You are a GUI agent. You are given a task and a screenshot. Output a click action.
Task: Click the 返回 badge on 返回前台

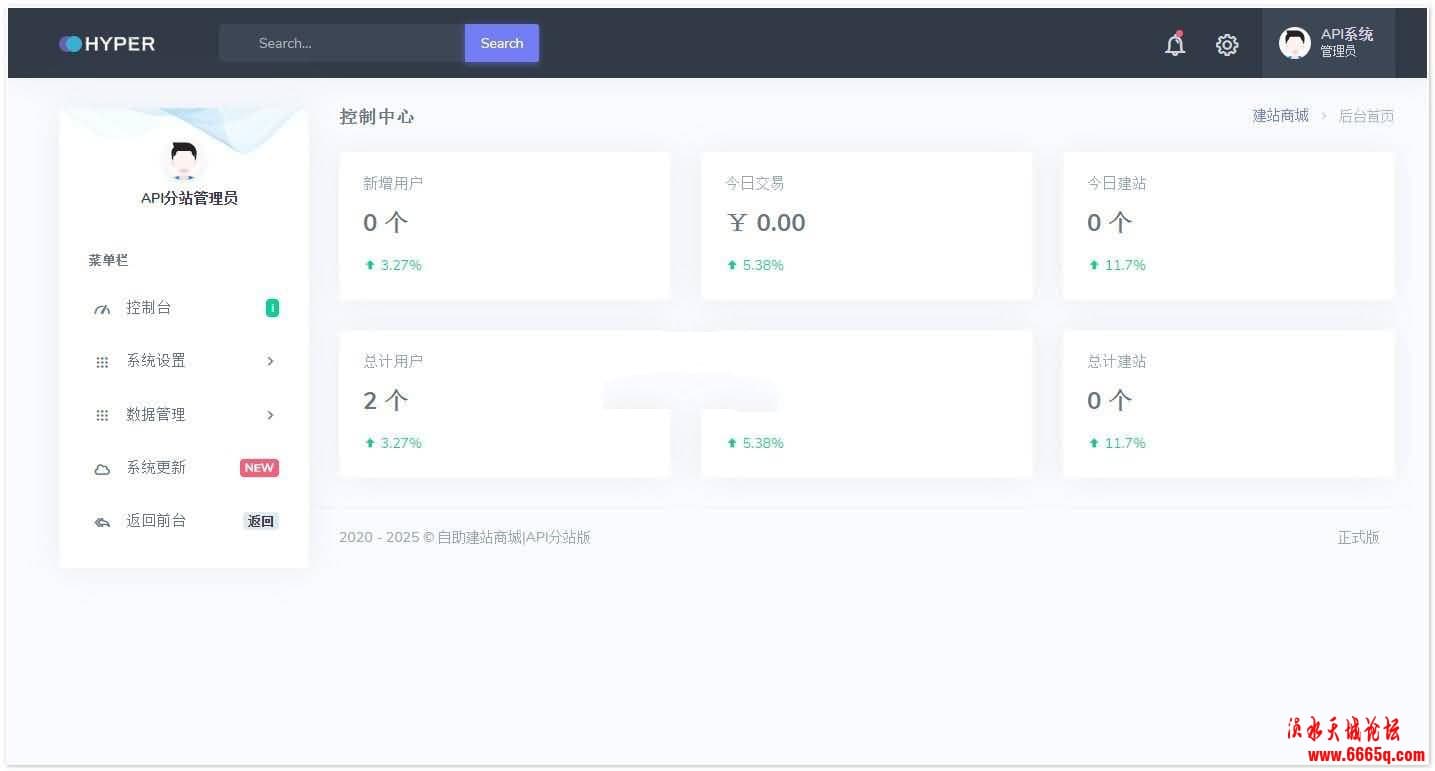pyautogui.click(x=261, y=521)
